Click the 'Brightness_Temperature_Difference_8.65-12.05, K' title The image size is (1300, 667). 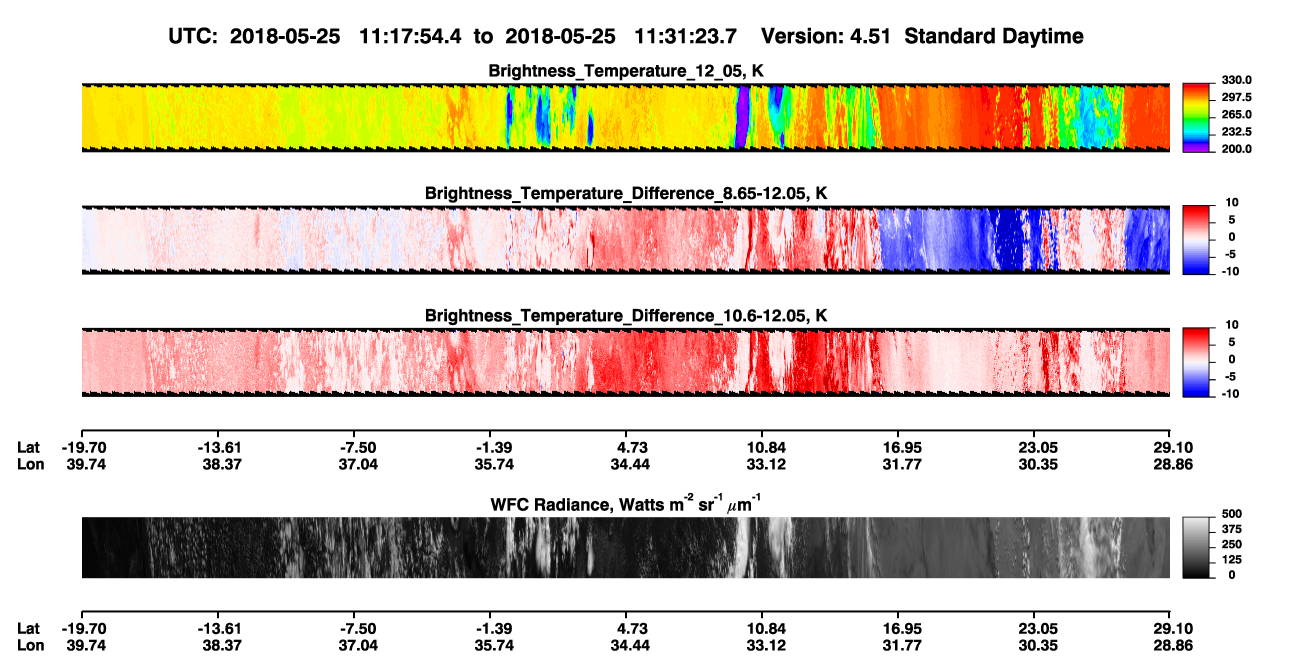click(x=626, y=193)
